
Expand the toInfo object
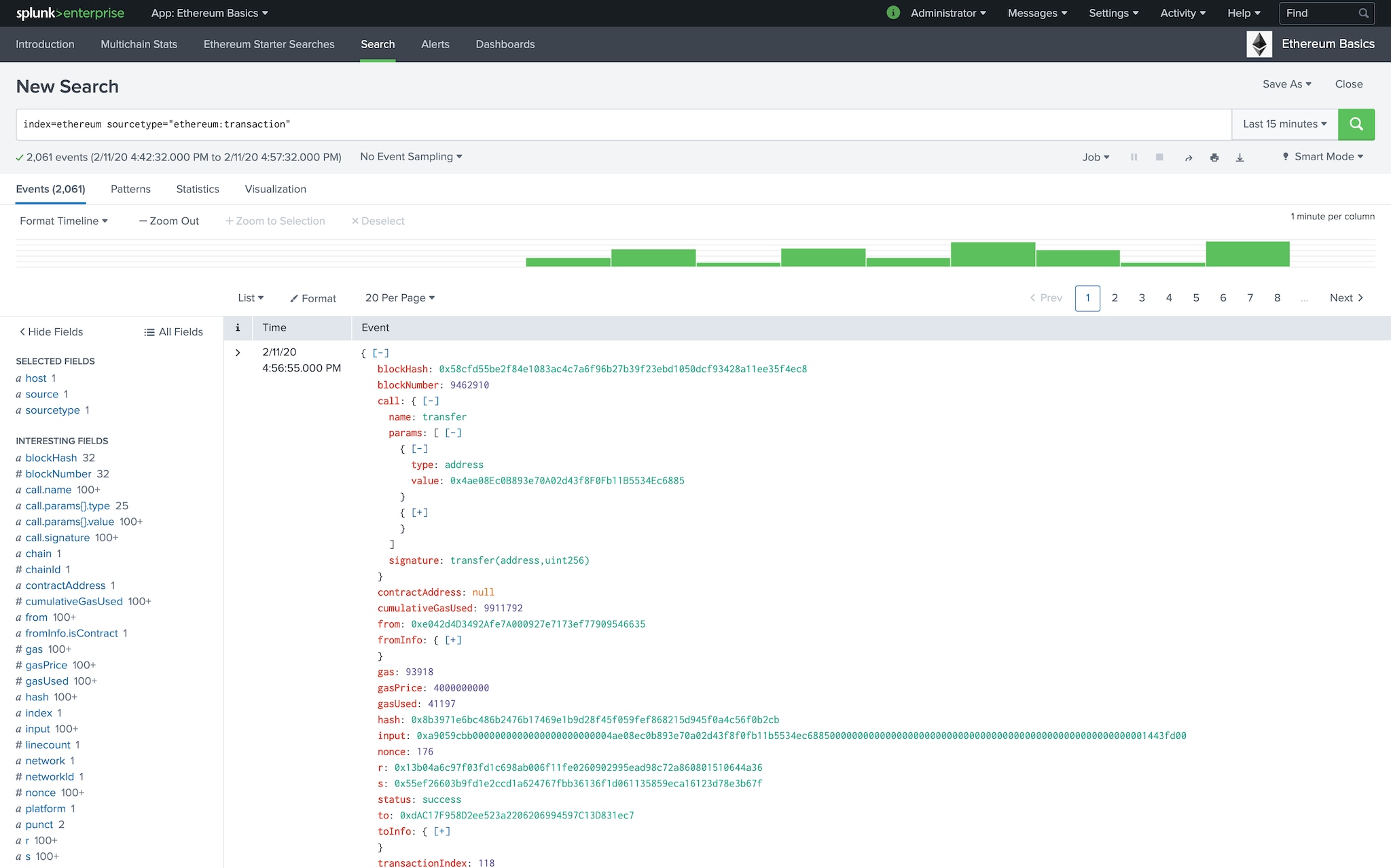[x=441, y=832]
